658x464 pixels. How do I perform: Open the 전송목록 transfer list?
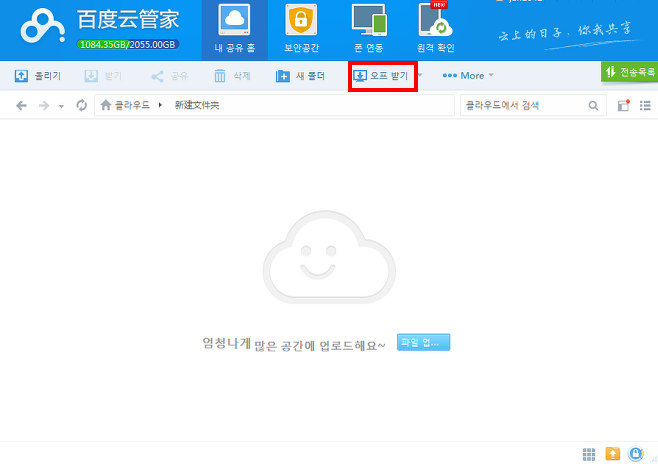point(630,72)
